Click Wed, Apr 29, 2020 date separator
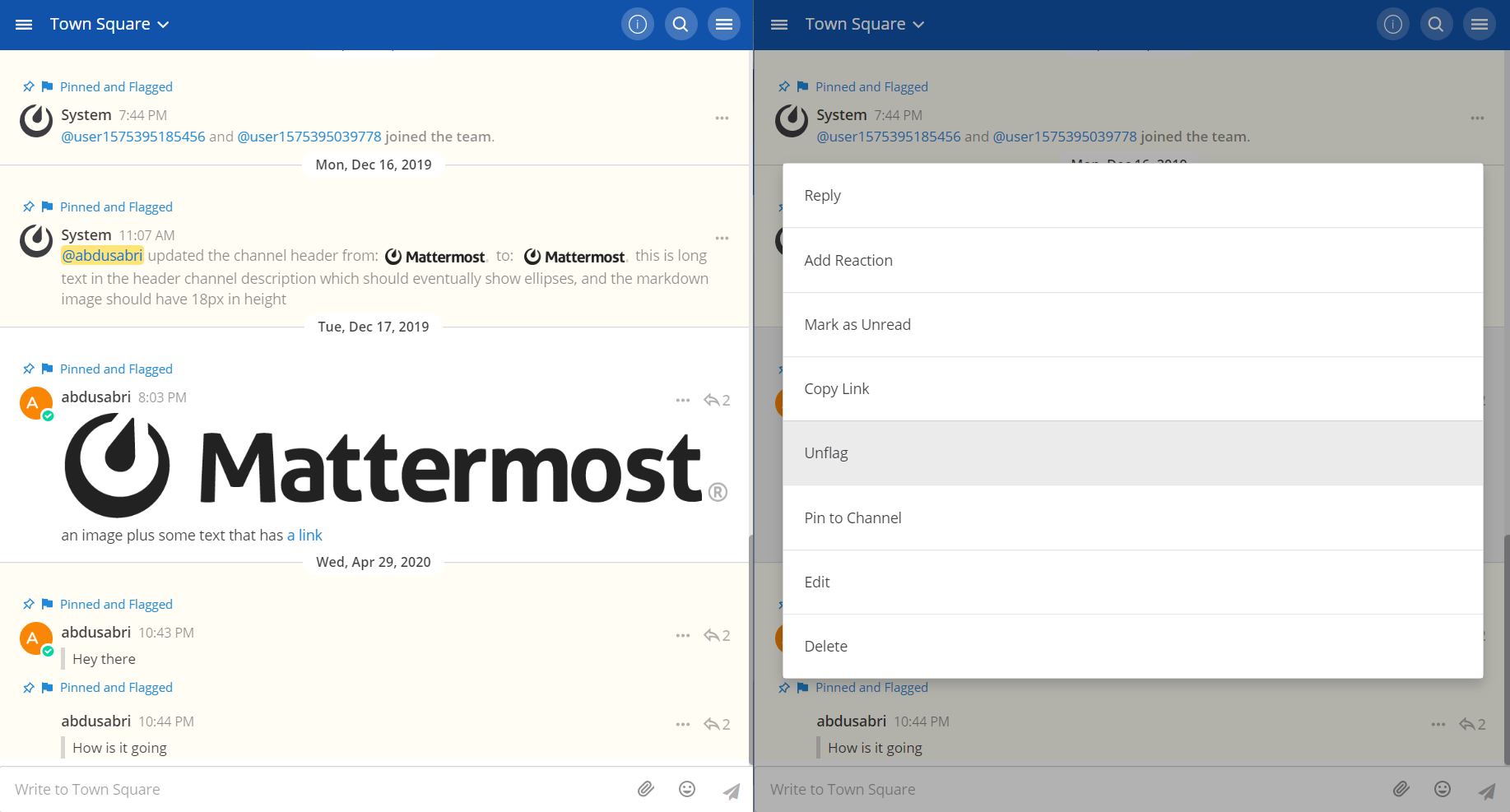 pos(374,562)
